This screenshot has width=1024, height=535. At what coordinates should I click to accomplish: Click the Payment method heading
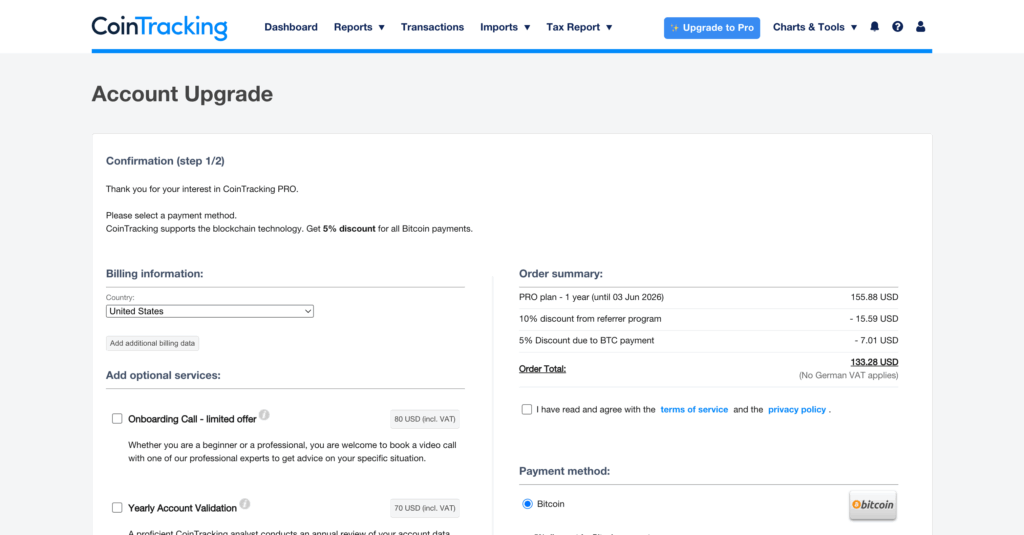click(x=564, y=471)
